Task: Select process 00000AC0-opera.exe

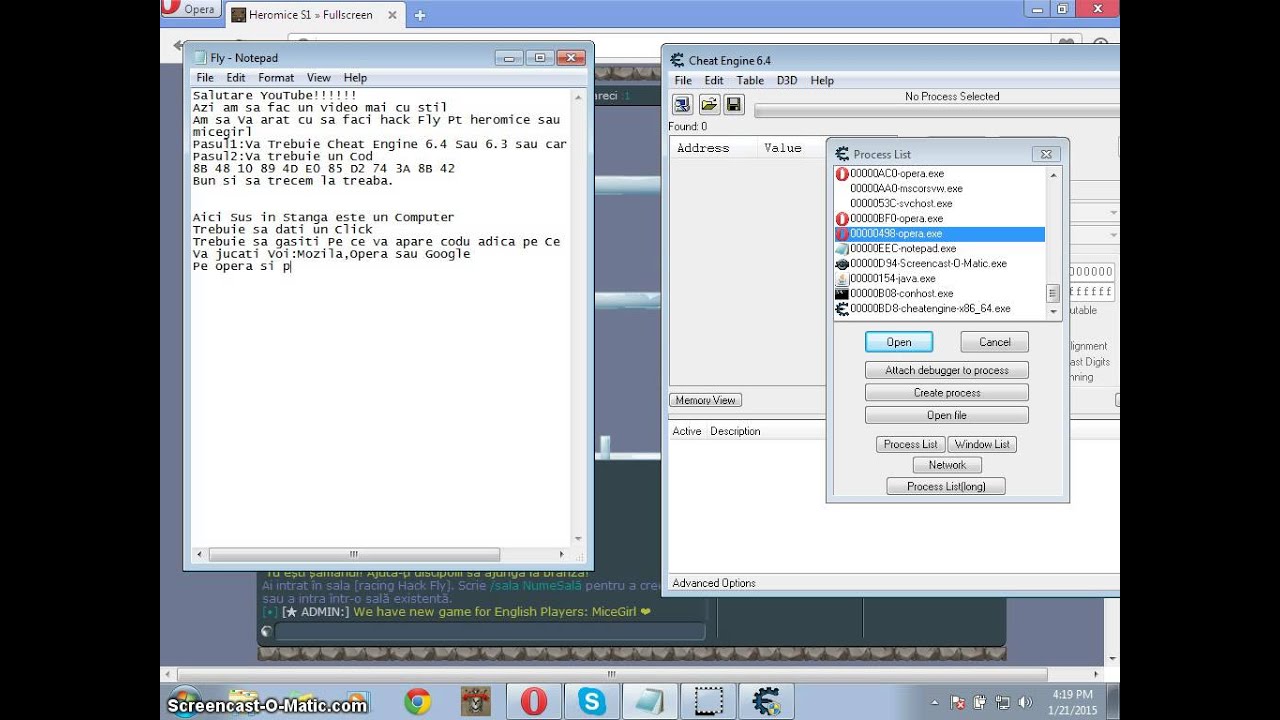Action: 940,174
